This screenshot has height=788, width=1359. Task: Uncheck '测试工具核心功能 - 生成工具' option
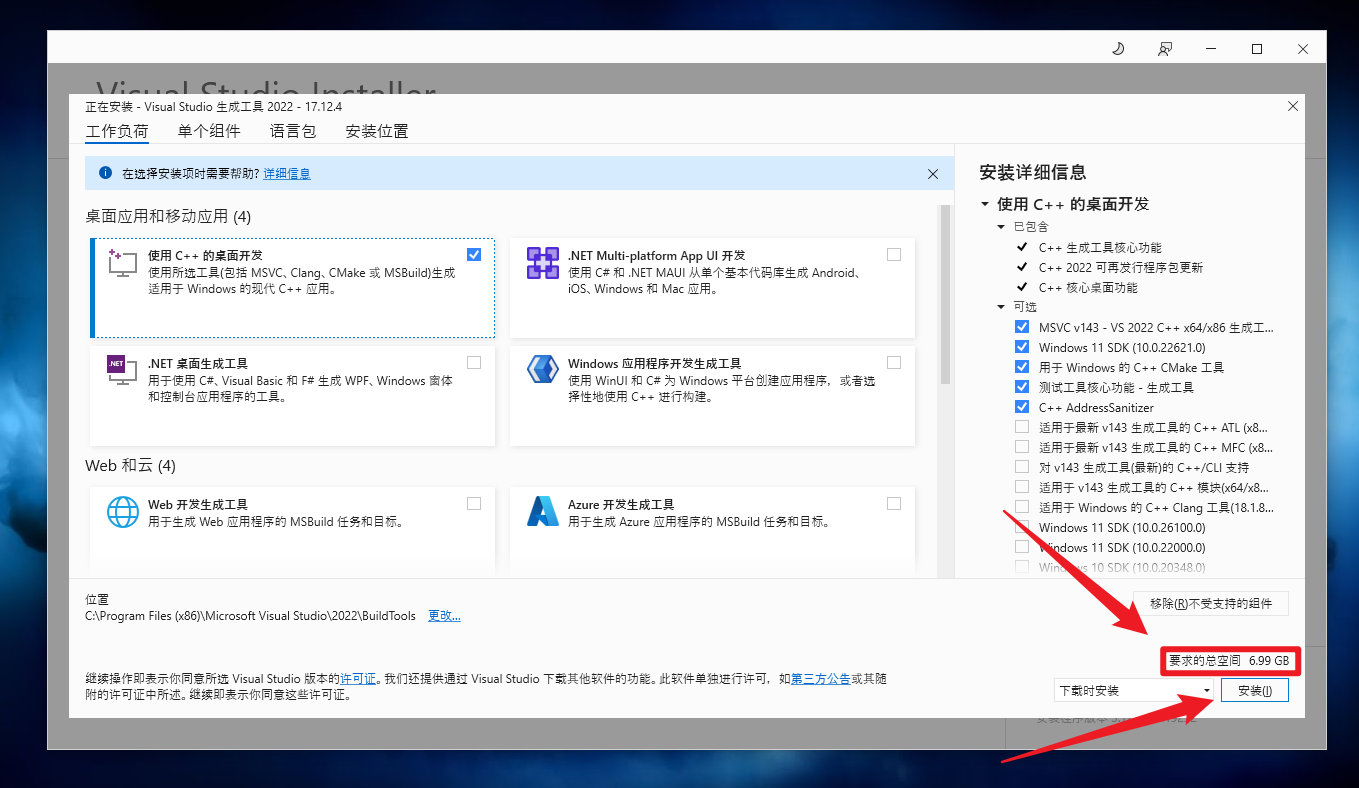pyautogui.click(x=1022, y=387)
